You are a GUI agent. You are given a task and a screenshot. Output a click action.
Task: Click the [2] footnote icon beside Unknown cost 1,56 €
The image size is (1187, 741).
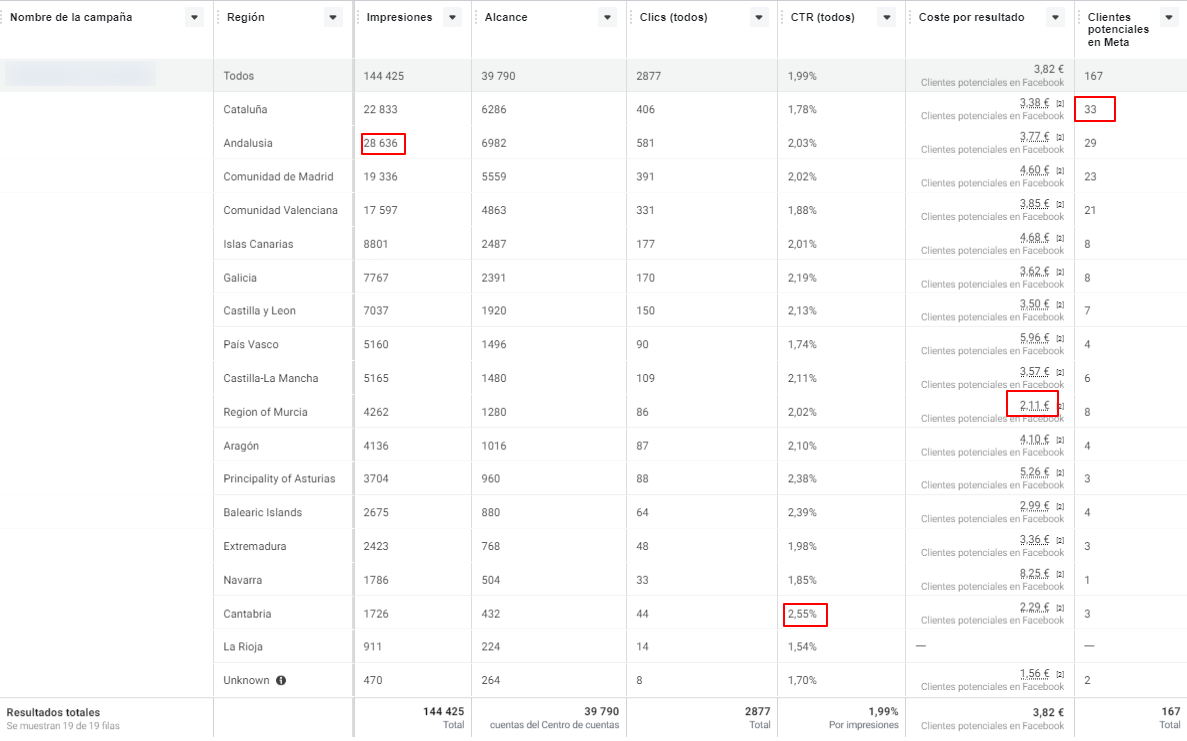(1060, 674)
